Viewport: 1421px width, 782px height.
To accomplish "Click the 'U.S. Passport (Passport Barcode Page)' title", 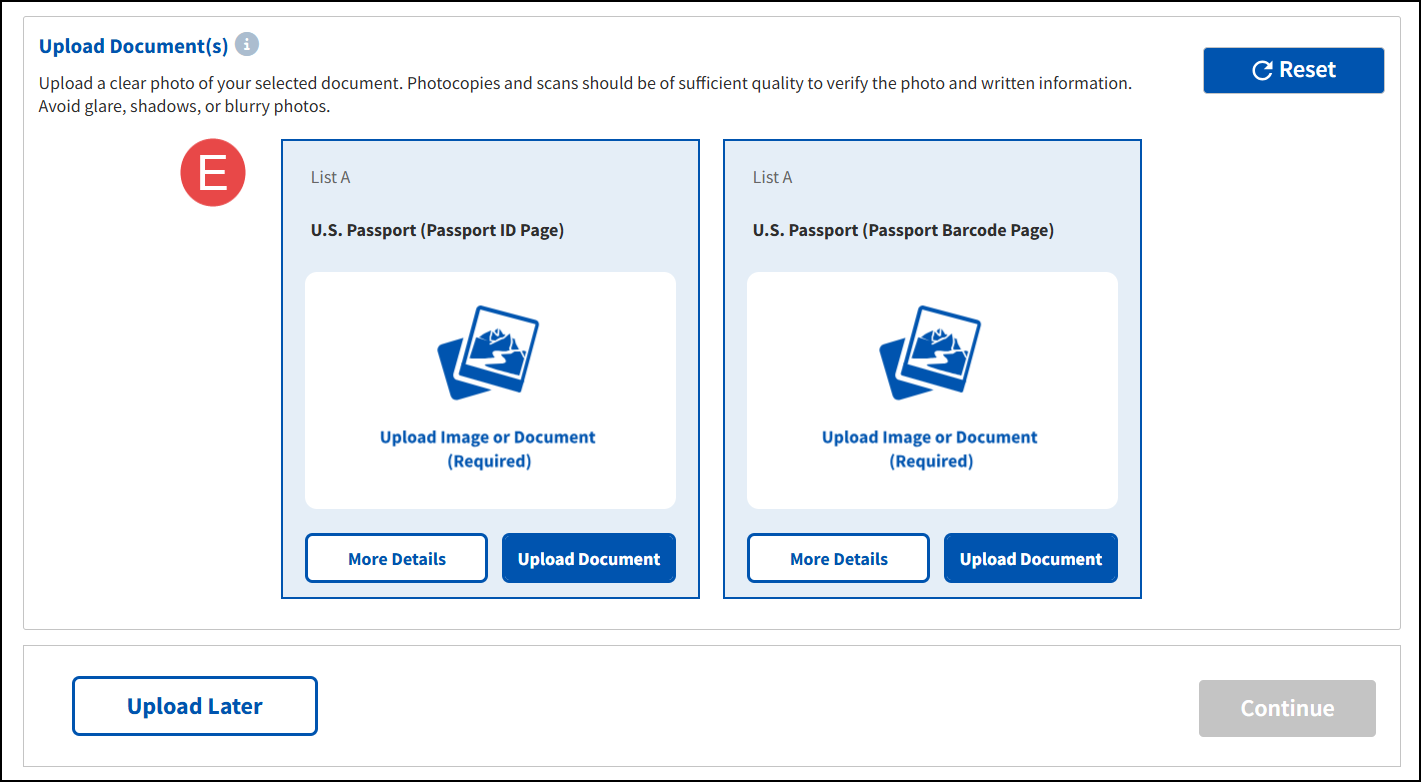I will pos(903,230).
